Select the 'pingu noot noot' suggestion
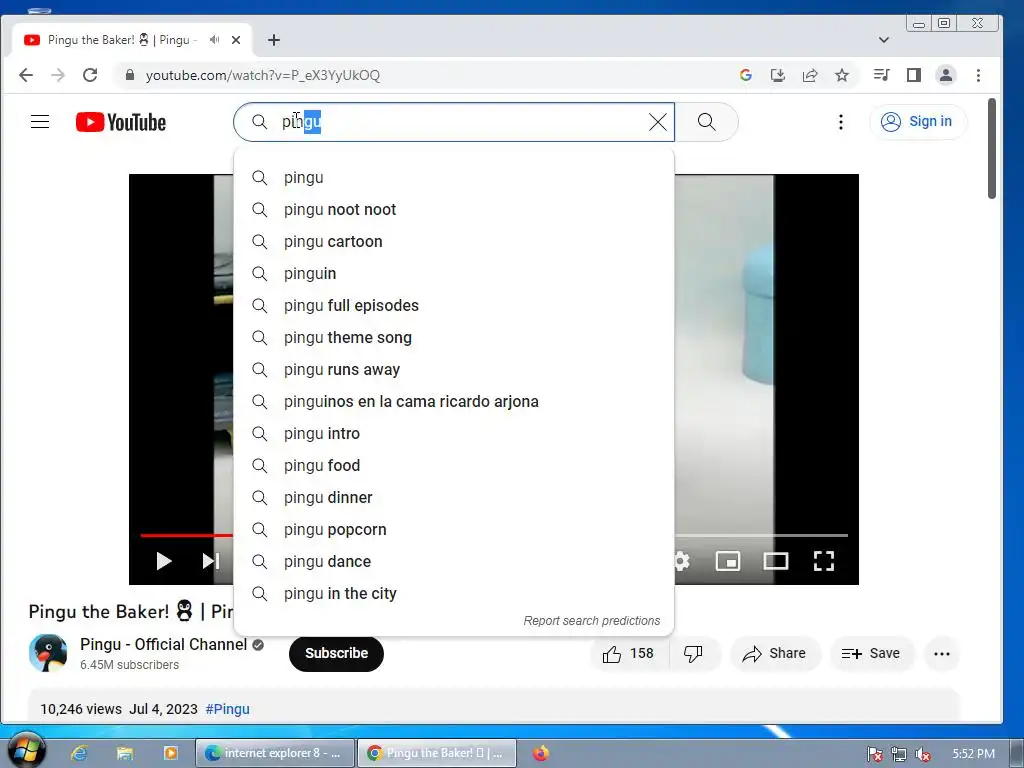This screenshot has width=1024, height=768. (x=453, y=210)
